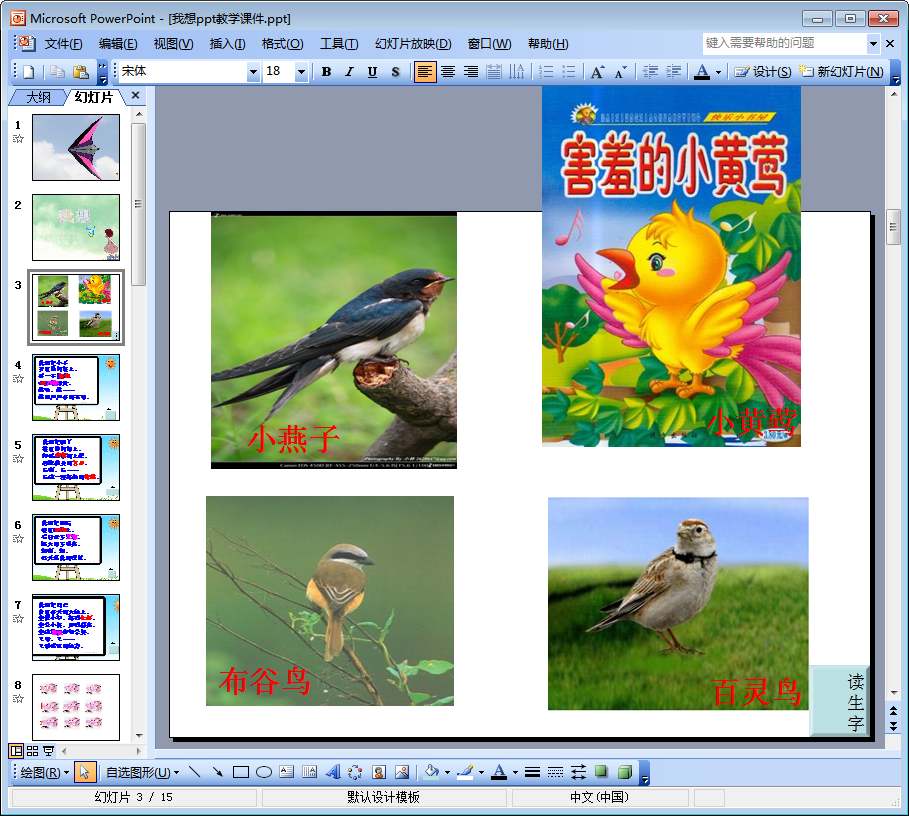Screen dimensions: 909x816
Task: Start slide show from current slide button
Action: [49, 751]
